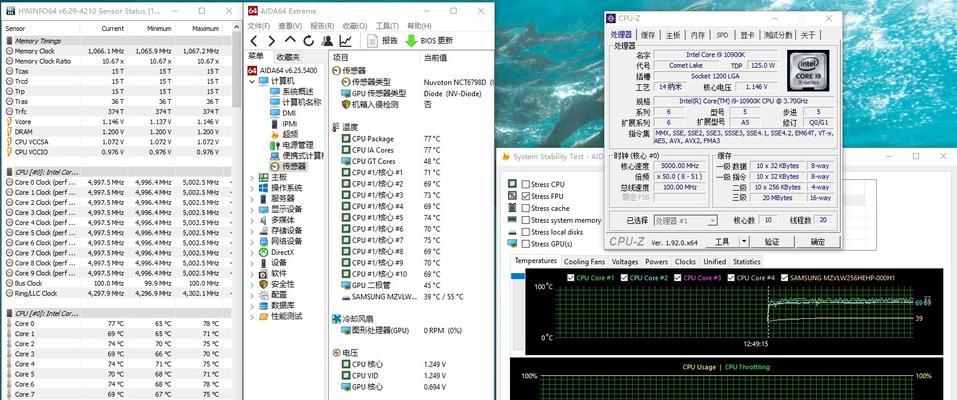Enable the Stress GPU(s) checkbox
This screenshot has width=957, height=400.
pyautogui.click(x=525, y=244)
